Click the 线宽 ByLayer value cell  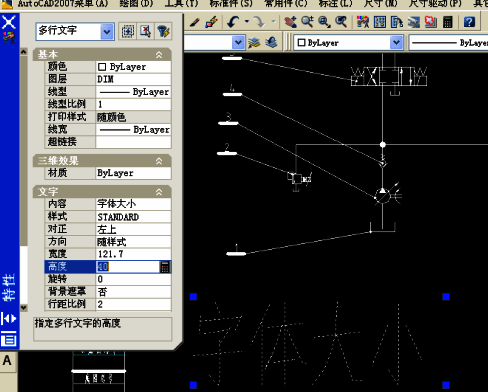point(133,129)
